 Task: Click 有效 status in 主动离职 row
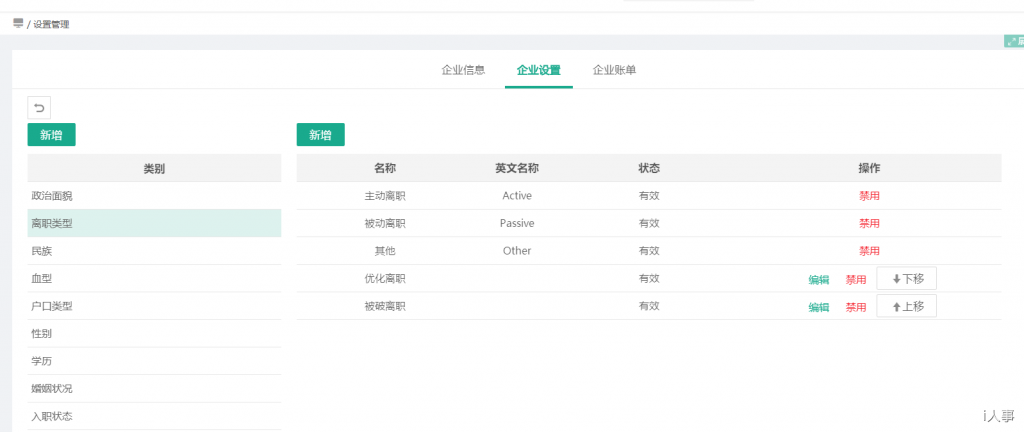point(649,196)
